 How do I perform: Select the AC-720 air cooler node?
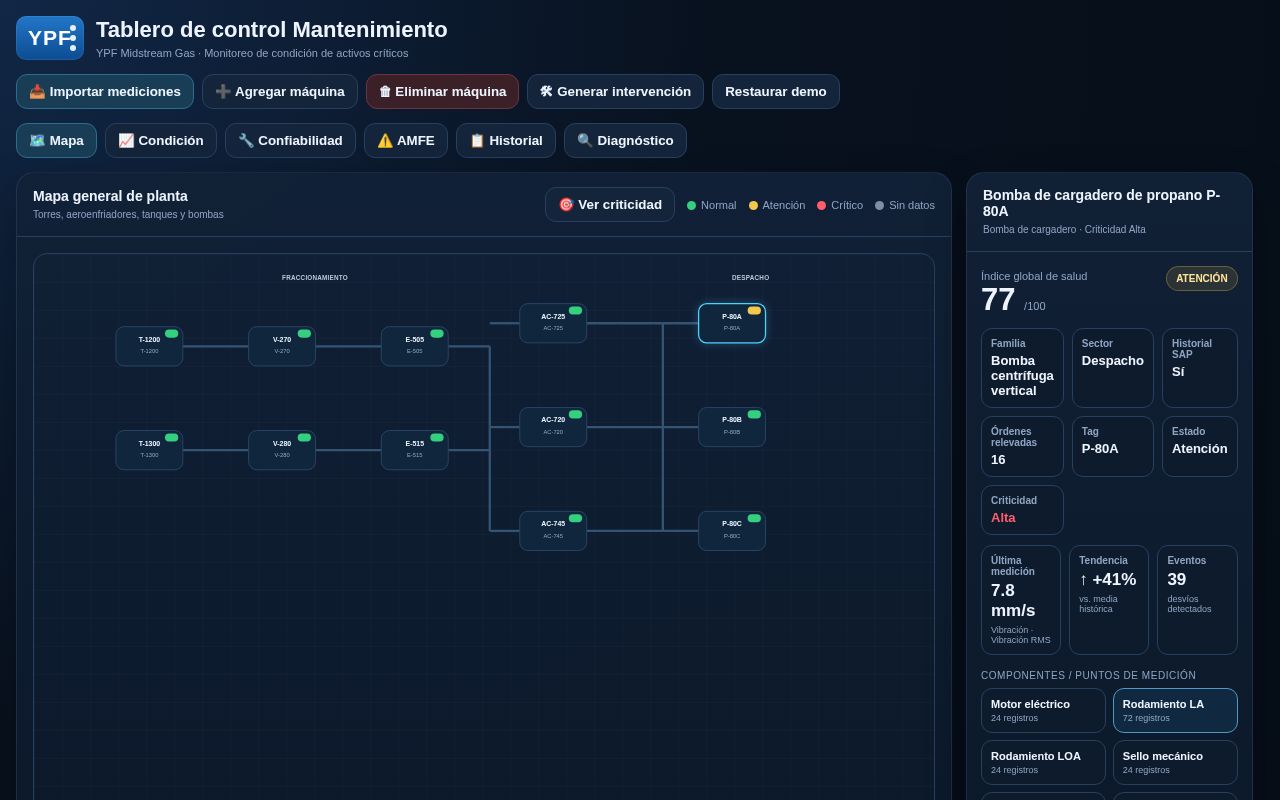tap(553, 427)
